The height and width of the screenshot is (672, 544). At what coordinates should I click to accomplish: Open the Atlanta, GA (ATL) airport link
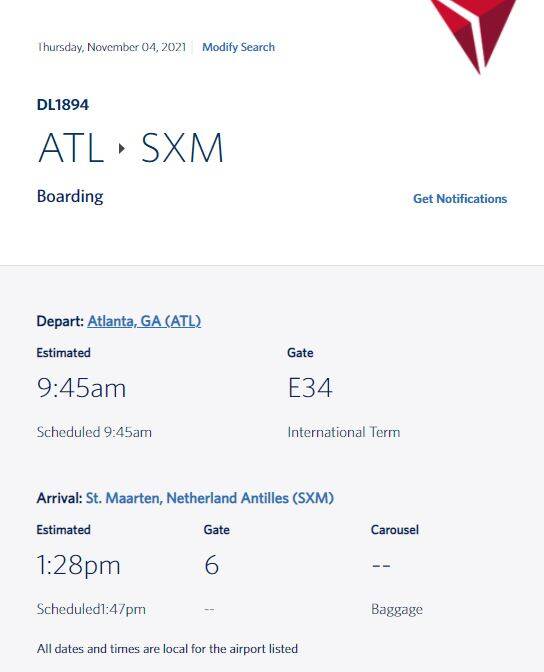click(x=144, y=321)
